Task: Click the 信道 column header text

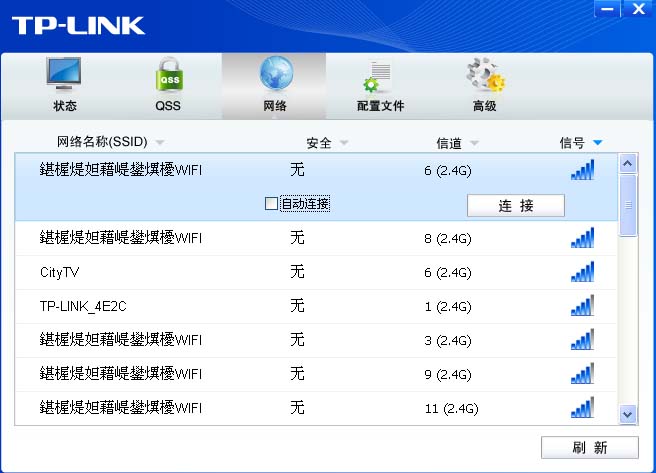Action: tap(449, 143)
